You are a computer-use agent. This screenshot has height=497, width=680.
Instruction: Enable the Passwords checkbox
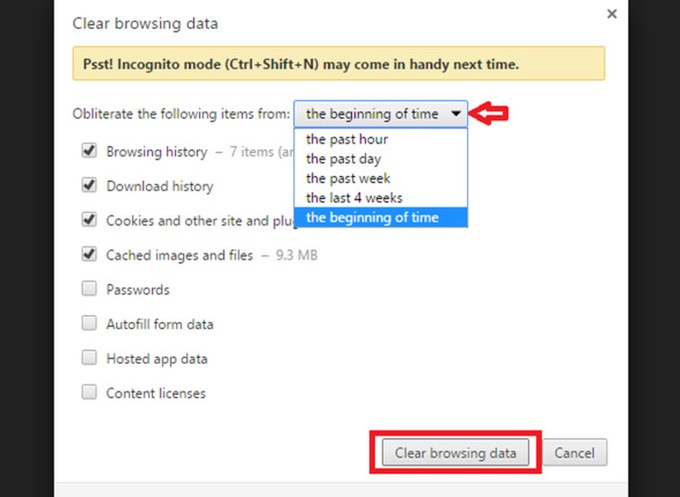[x=89, y=289]
